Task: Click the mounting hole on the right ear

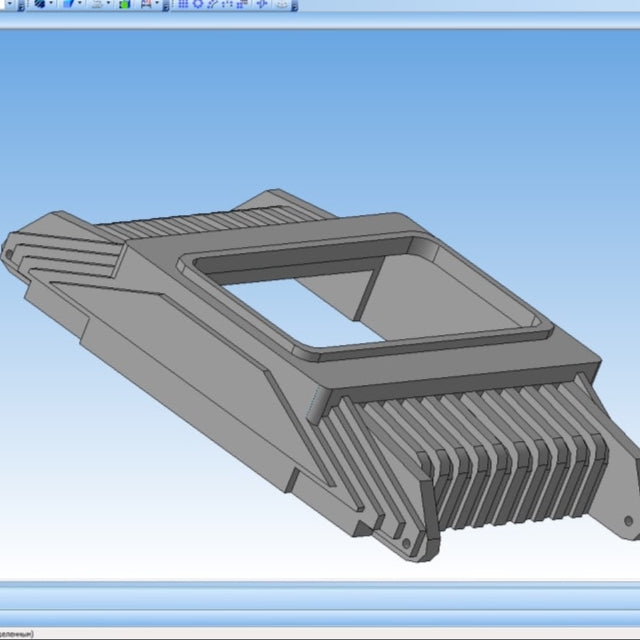Action: tap(627, 521)
